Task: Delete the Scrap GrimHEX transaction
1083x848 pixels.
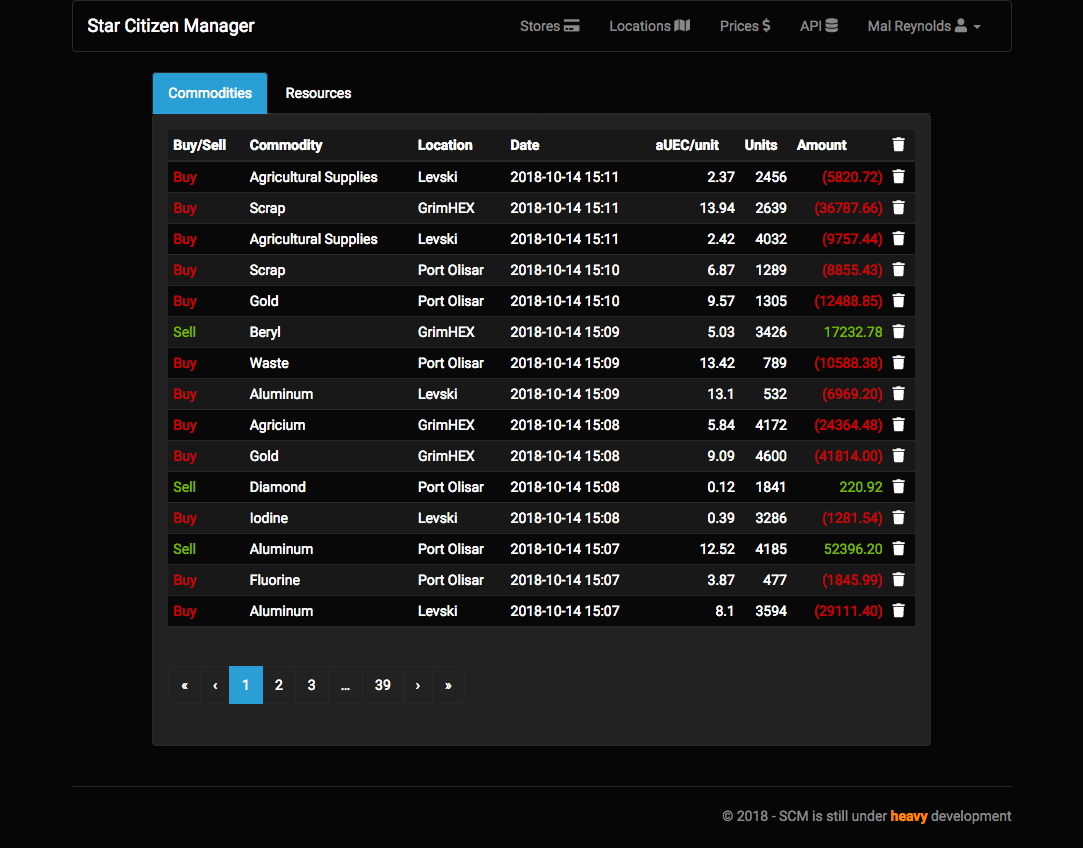Action: (898, 207)
